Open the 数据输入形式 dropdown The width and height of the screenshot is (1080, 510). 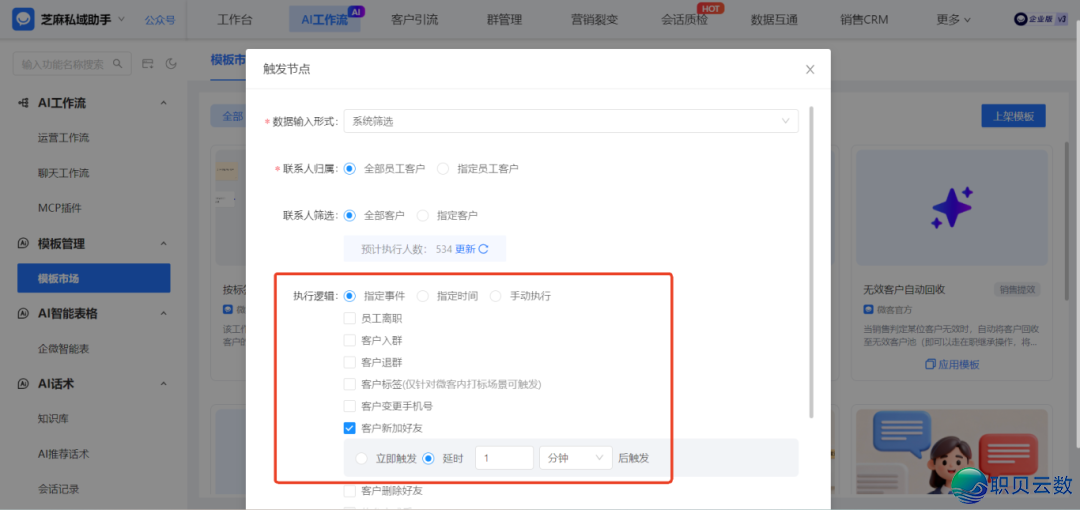pos(570,121)
